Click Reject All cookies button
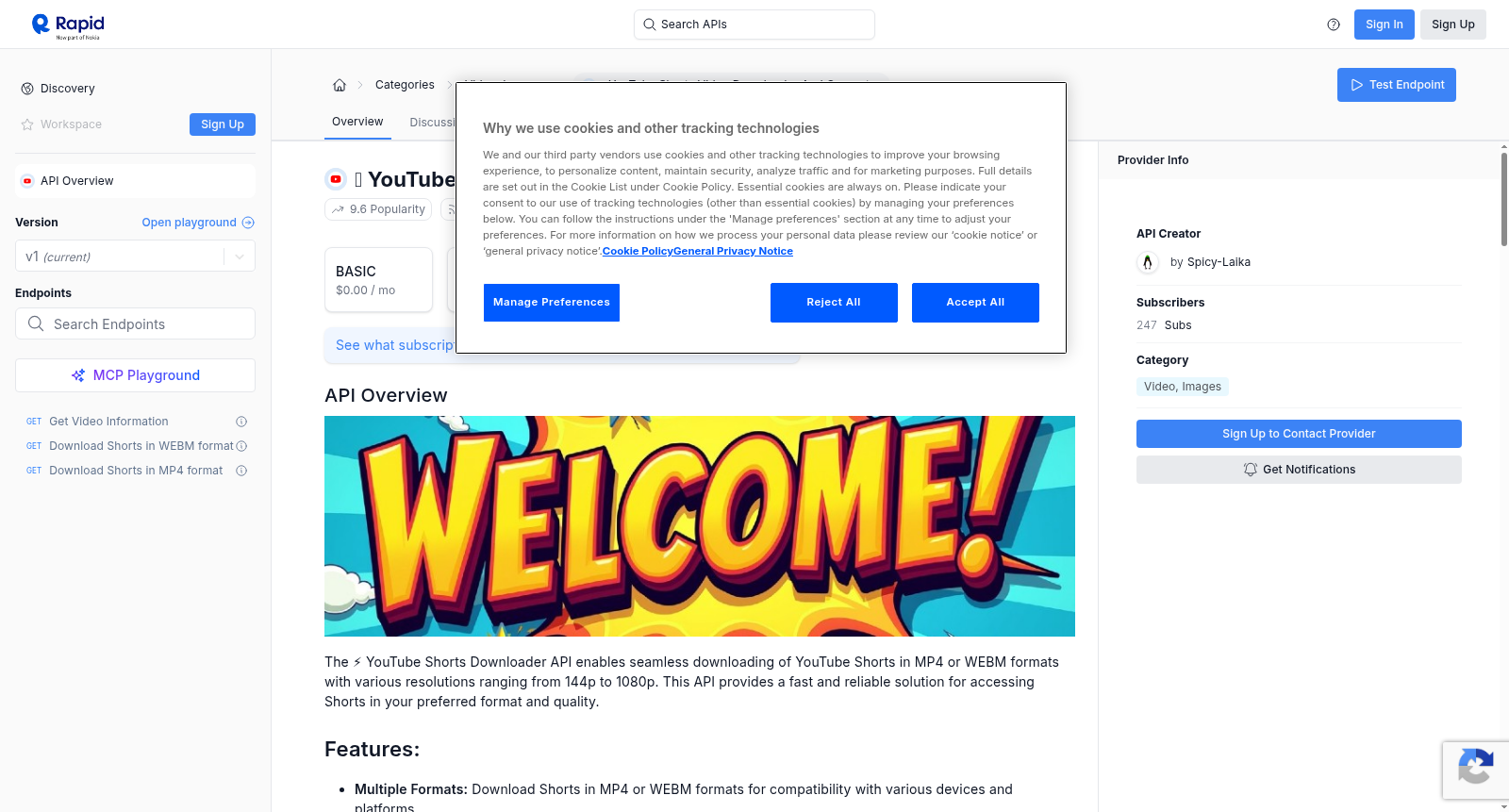 pyautogui.click(x=834, y=303)
